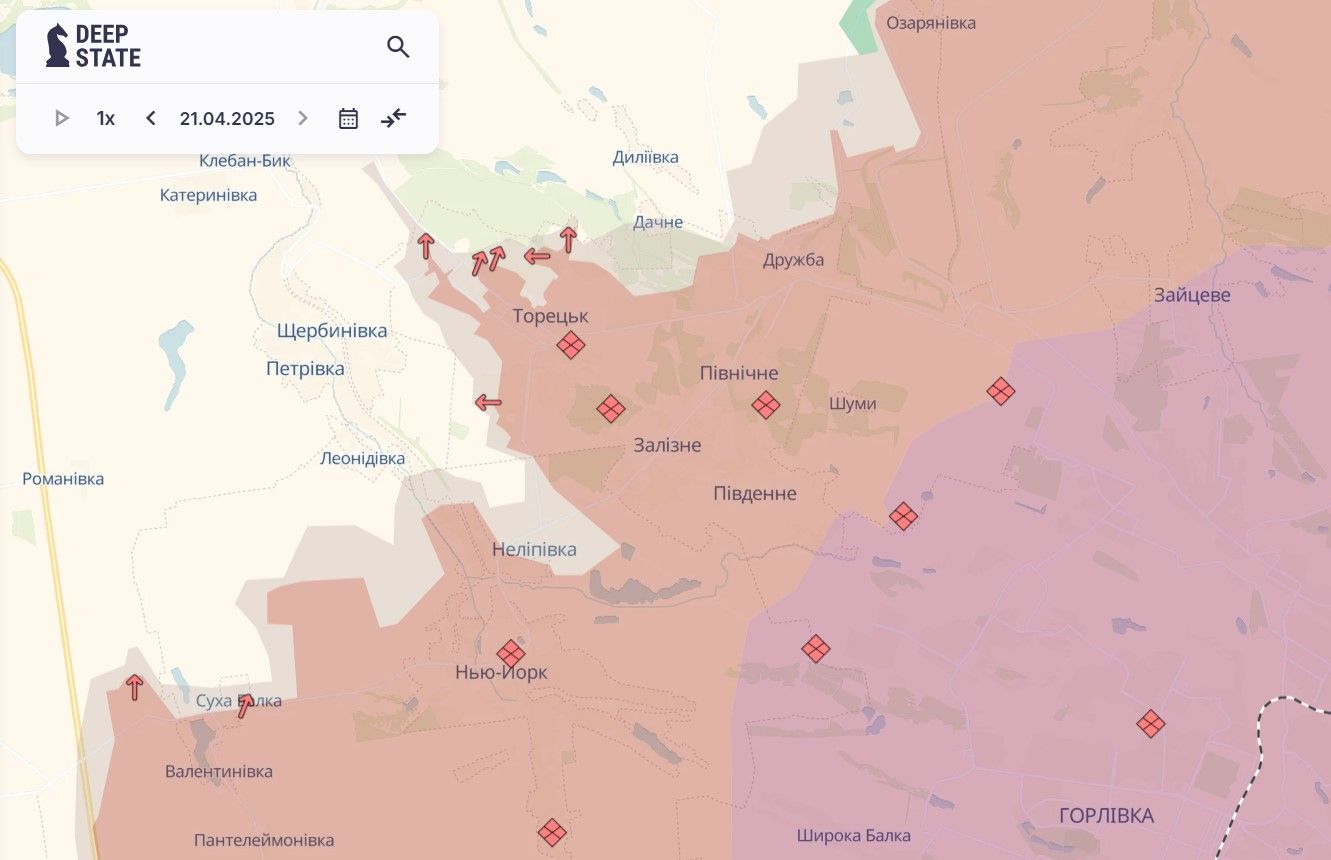Screen dimensions: 1331x860
Task: Click the attack arrow beside Суха Балка
Action: pos(245,706)
